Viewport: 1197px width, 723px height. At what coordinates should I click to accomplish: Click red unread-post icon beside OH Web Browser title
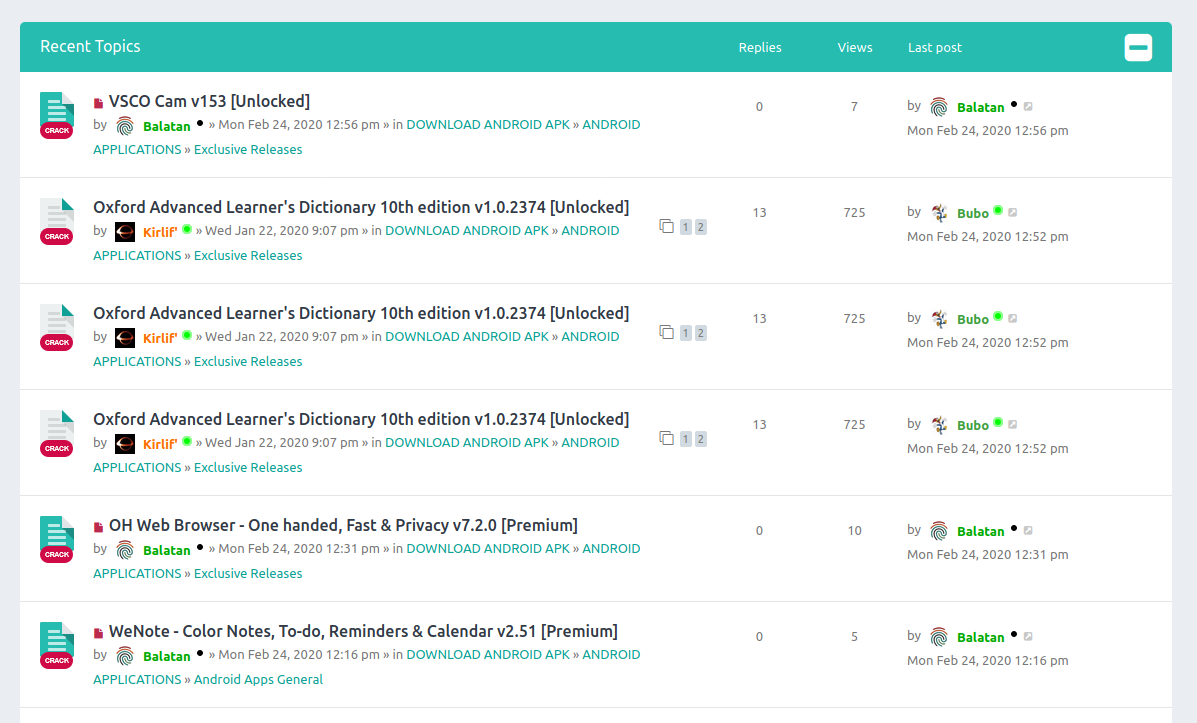(98, 527)
